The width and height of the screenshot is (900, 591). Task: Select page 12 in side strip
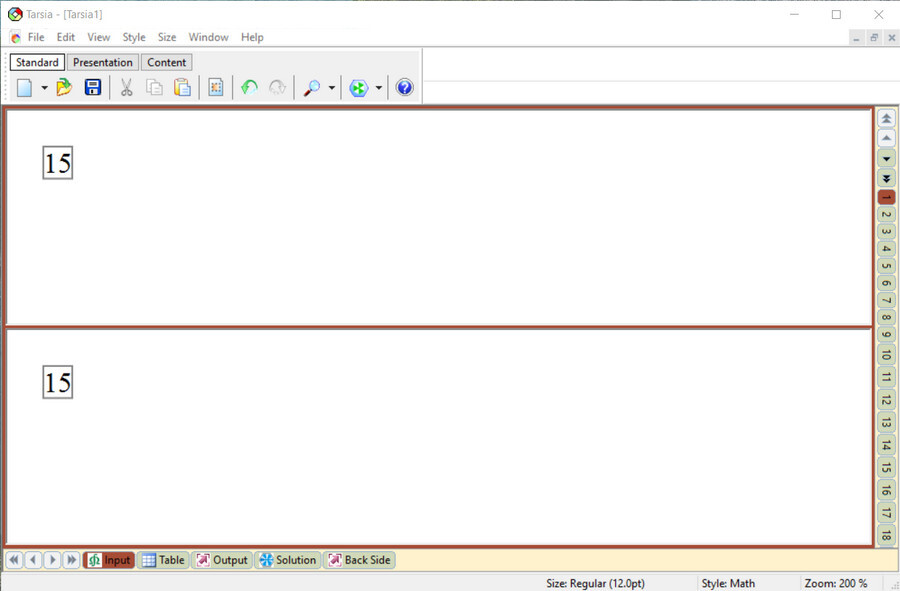(886, 400)
